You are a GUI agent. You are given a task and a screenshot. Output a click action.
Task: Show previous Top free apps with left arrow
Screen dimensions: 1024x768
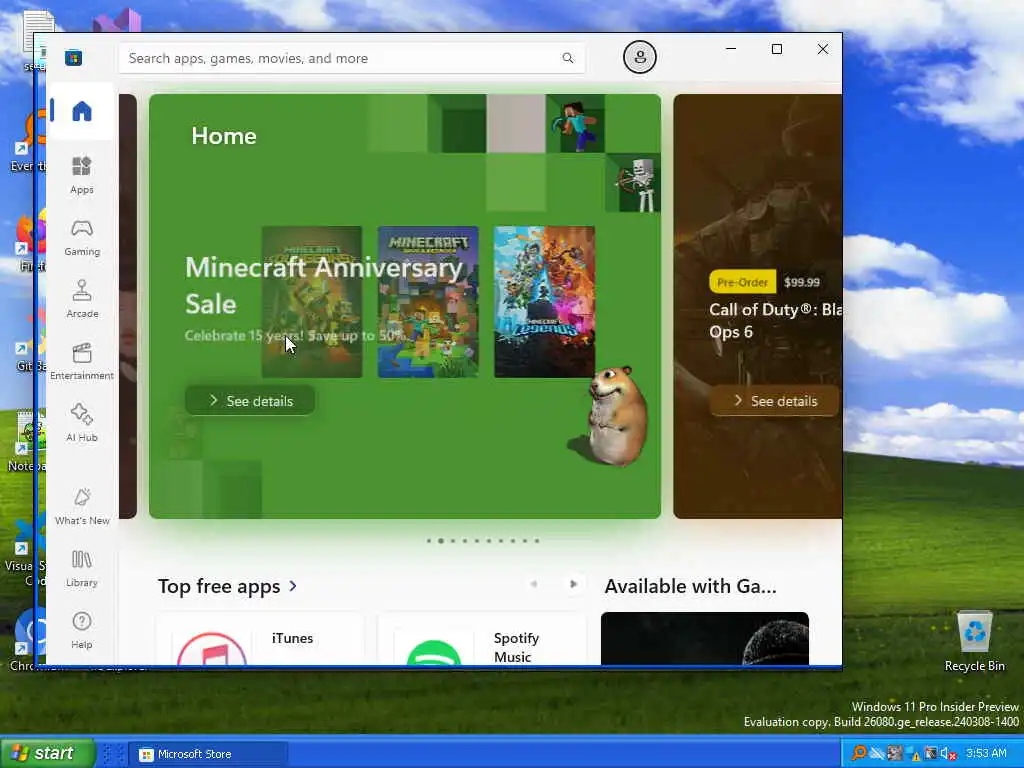534,584
